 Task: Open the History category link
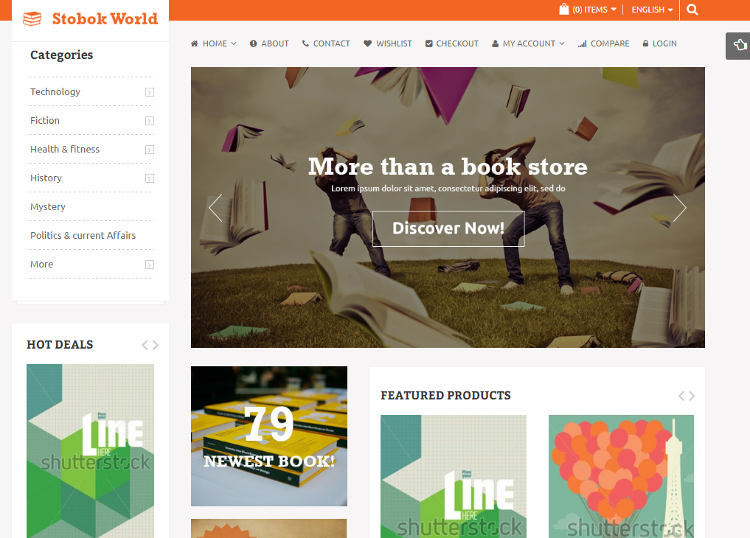46,178
